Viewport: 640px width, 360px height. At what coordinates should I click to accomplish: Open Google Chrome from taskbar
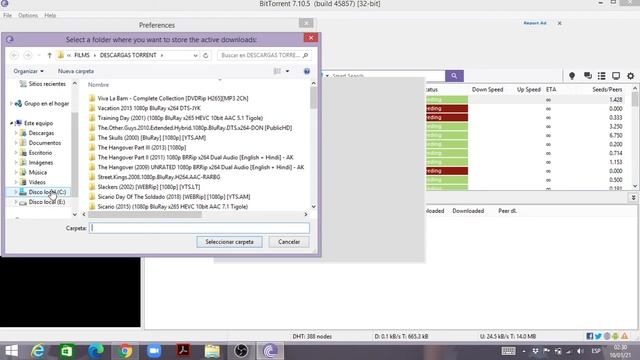[x=125, y=351]
